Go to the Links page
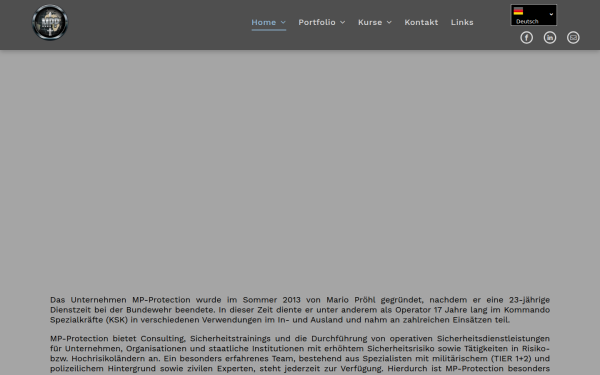The height and width of the screenshot is (375, 600). coord(462,22)
